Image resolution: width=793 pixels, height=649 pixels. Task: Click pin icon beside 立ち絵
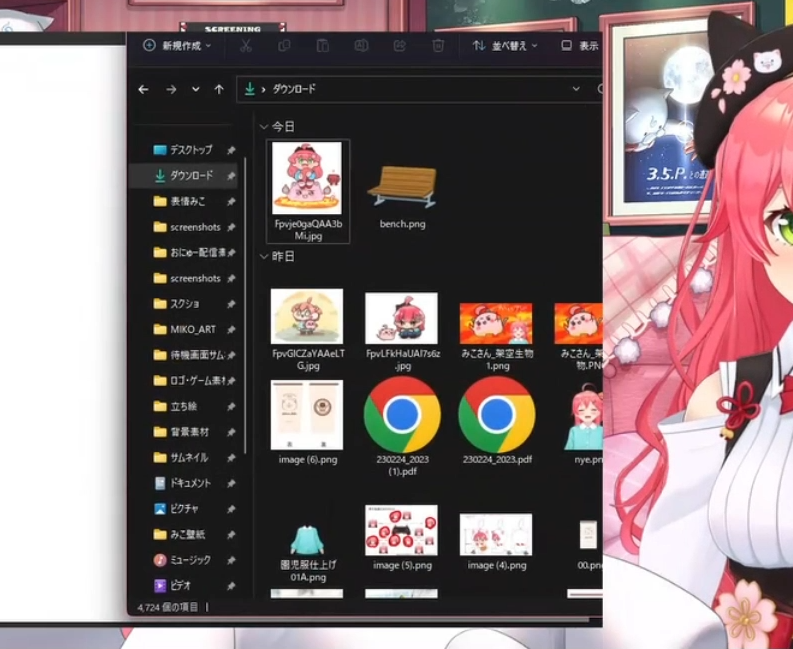[x=231, y=407]
